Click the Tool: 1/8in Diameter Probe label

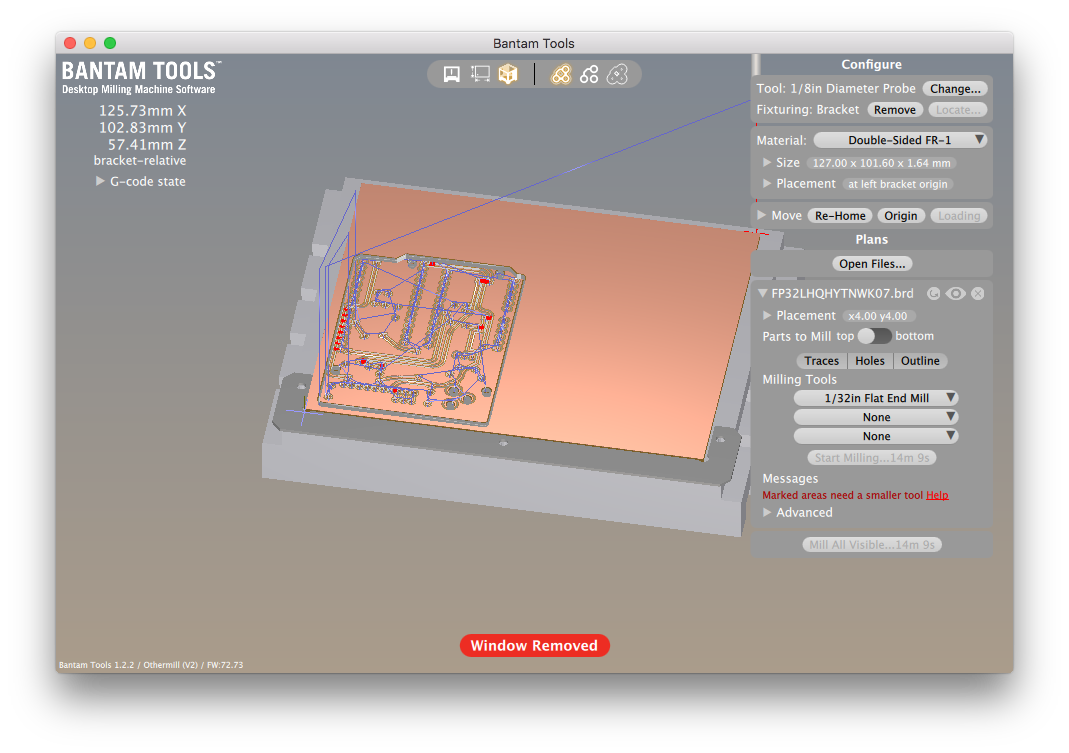click(x=836, y=89)
